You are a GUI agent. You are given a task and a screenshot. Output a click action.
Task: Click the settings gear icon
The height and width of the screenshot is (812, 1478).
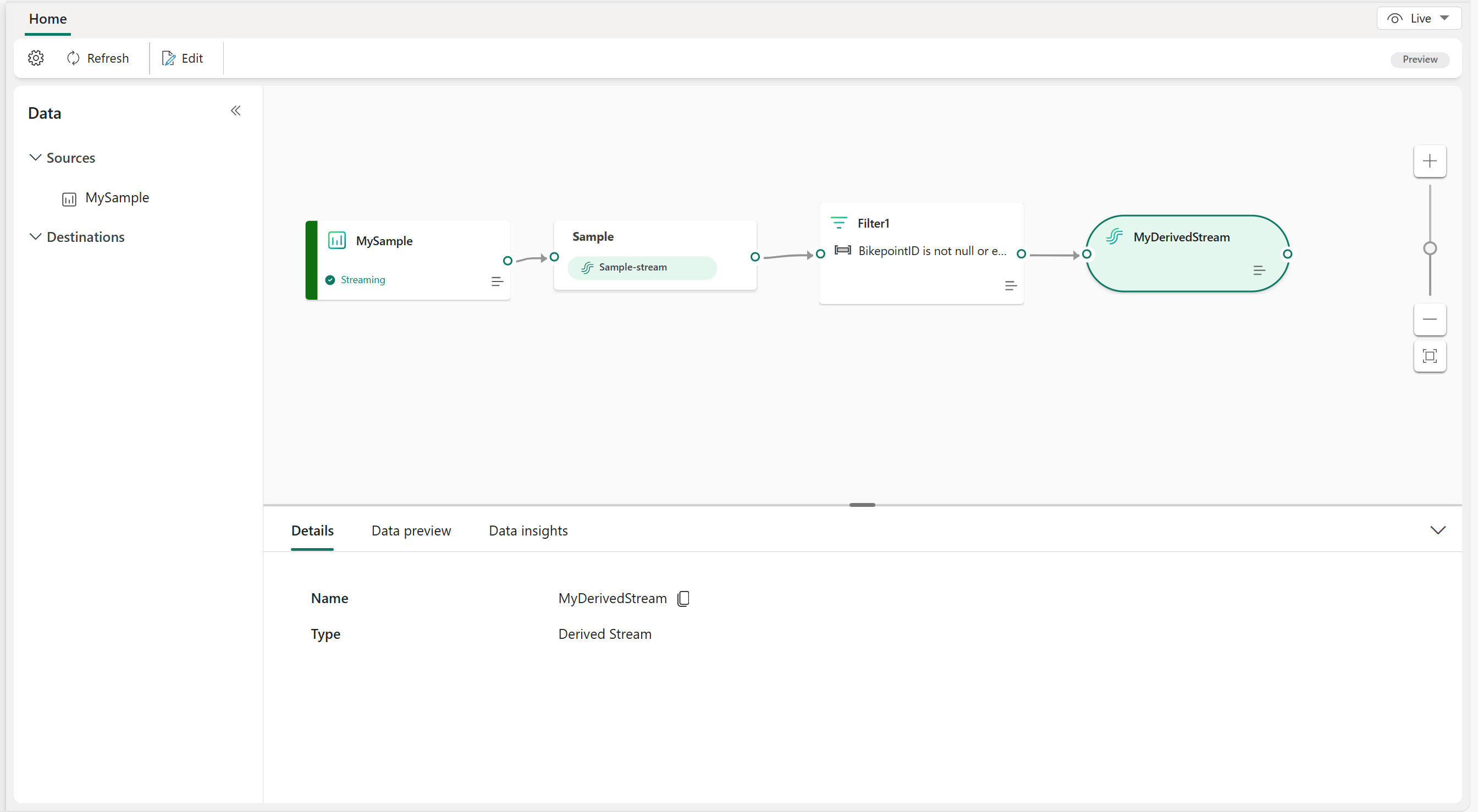click(x=35, y=57)
